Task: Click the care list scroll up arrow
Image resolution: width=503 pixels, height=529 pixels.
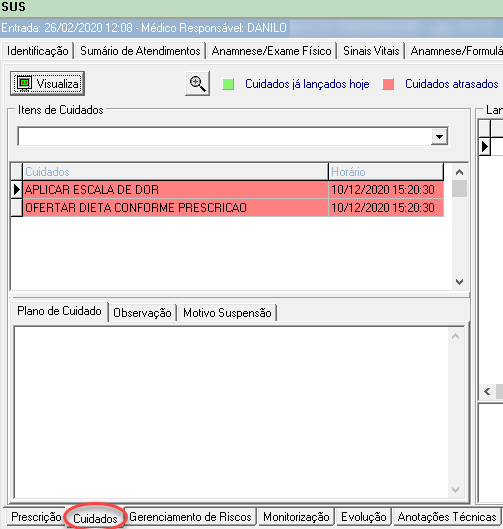Action: (x=459, y=172)
